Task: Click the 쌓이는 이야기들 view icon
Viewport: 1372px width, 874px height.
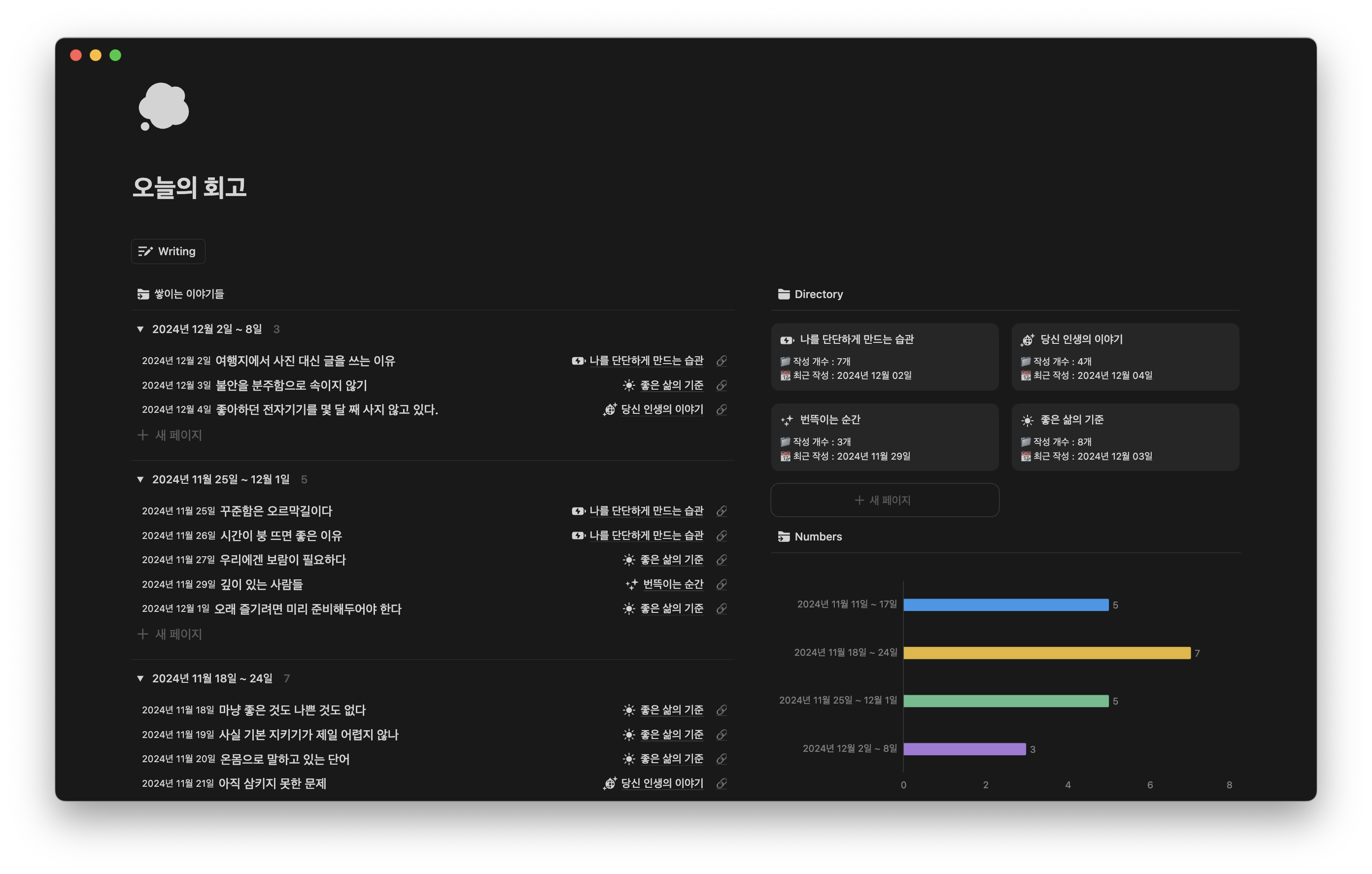Action: coord(143,294)
